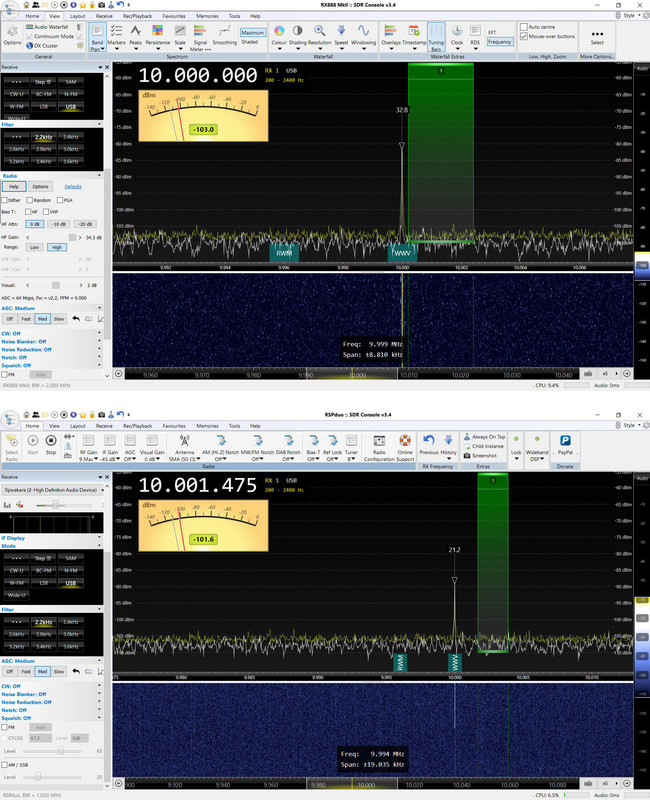Open Persistence settings in RX888 ribbon
Screen dimensions: 650x800
point(158,37)
